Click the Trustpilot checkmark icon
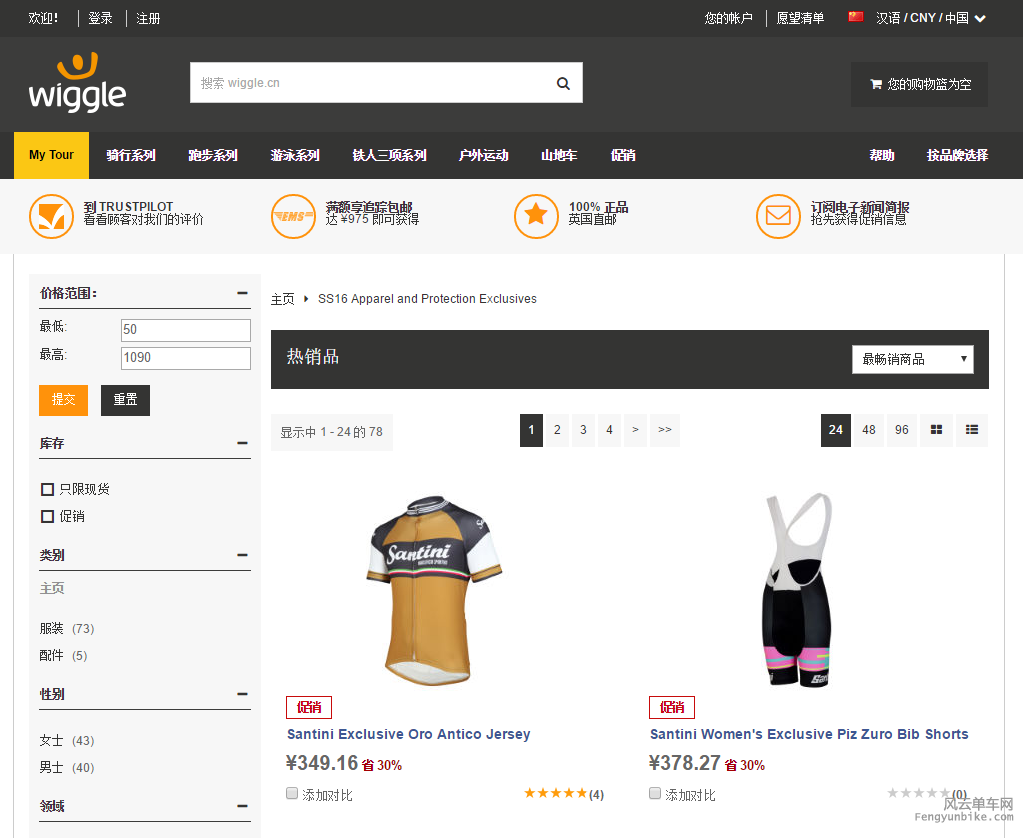This screenshot has width=1023, height=838. pyautogui.click(x=51, y=216)
